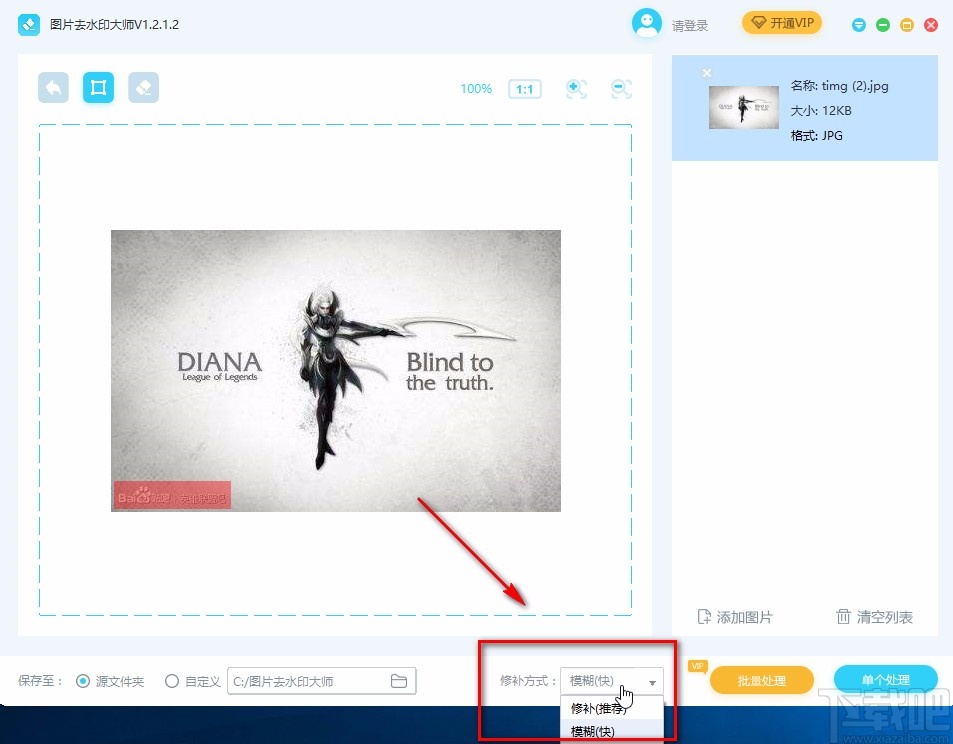Open the folder browse icon
The width and height of the screenshot is (953, 744).
tap(399, 681)
